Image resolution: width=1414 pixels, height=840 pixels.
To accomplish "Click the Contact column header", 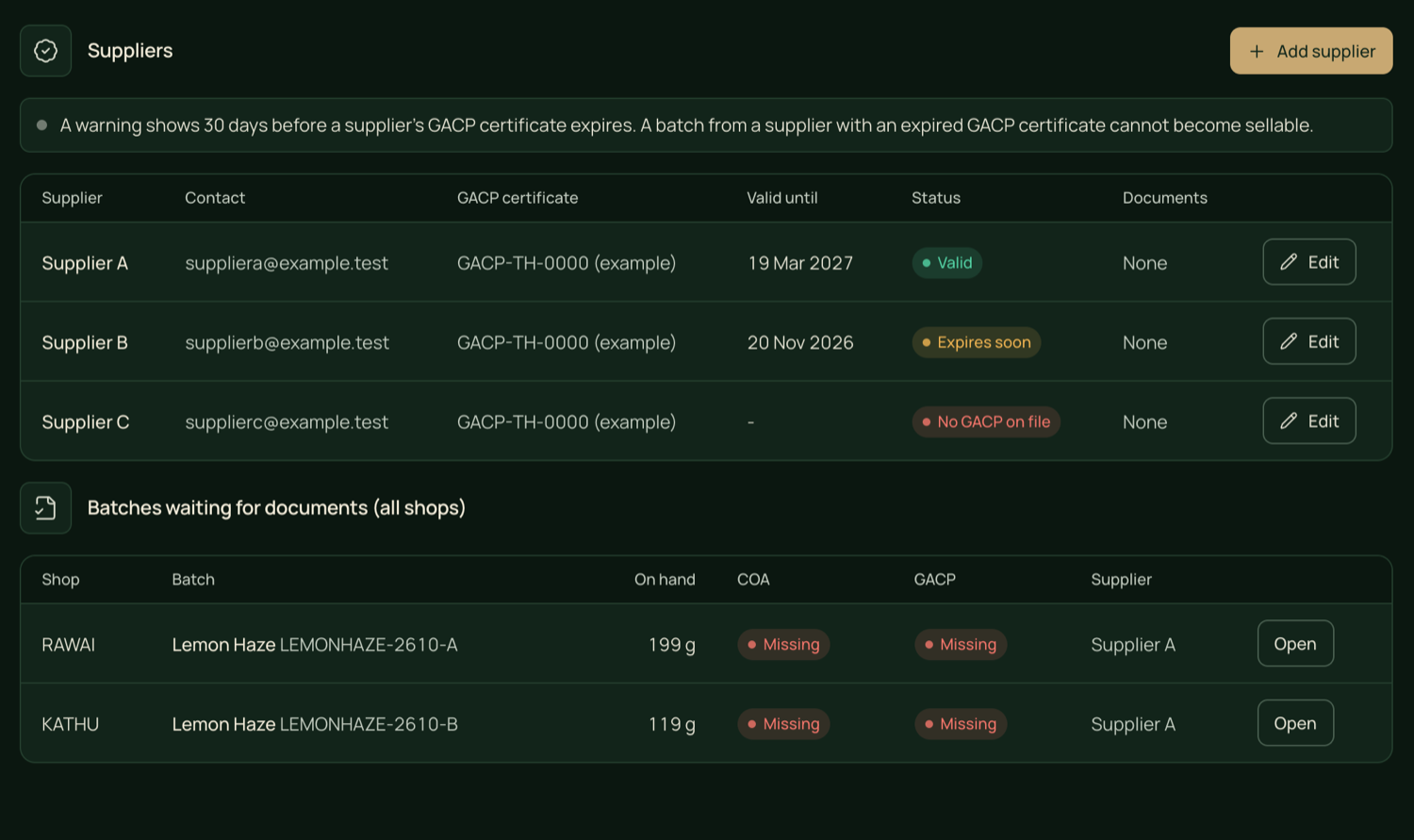I will click(215, 198).
